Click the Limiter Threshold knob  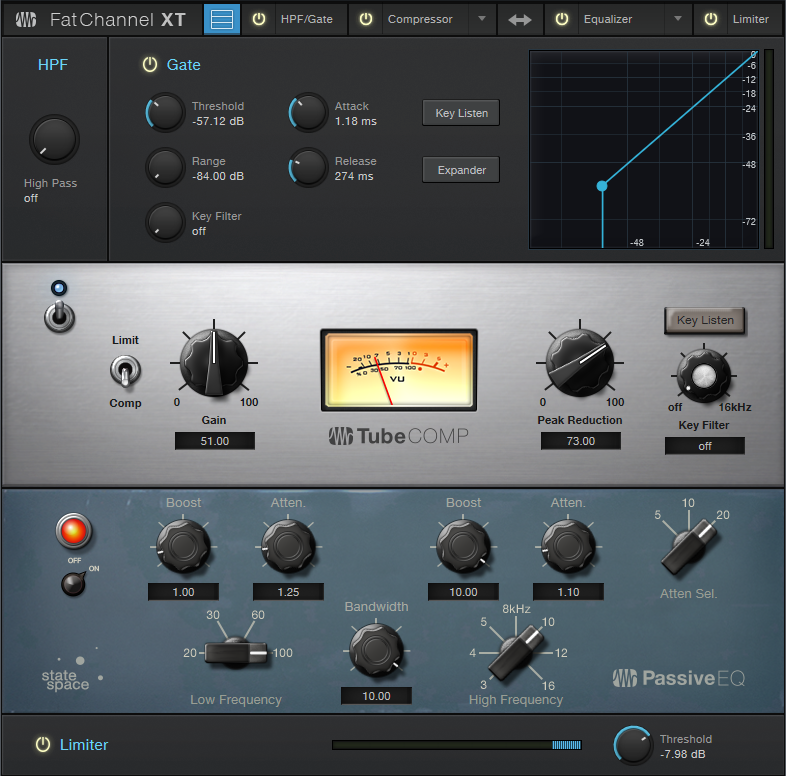[633, 745]
